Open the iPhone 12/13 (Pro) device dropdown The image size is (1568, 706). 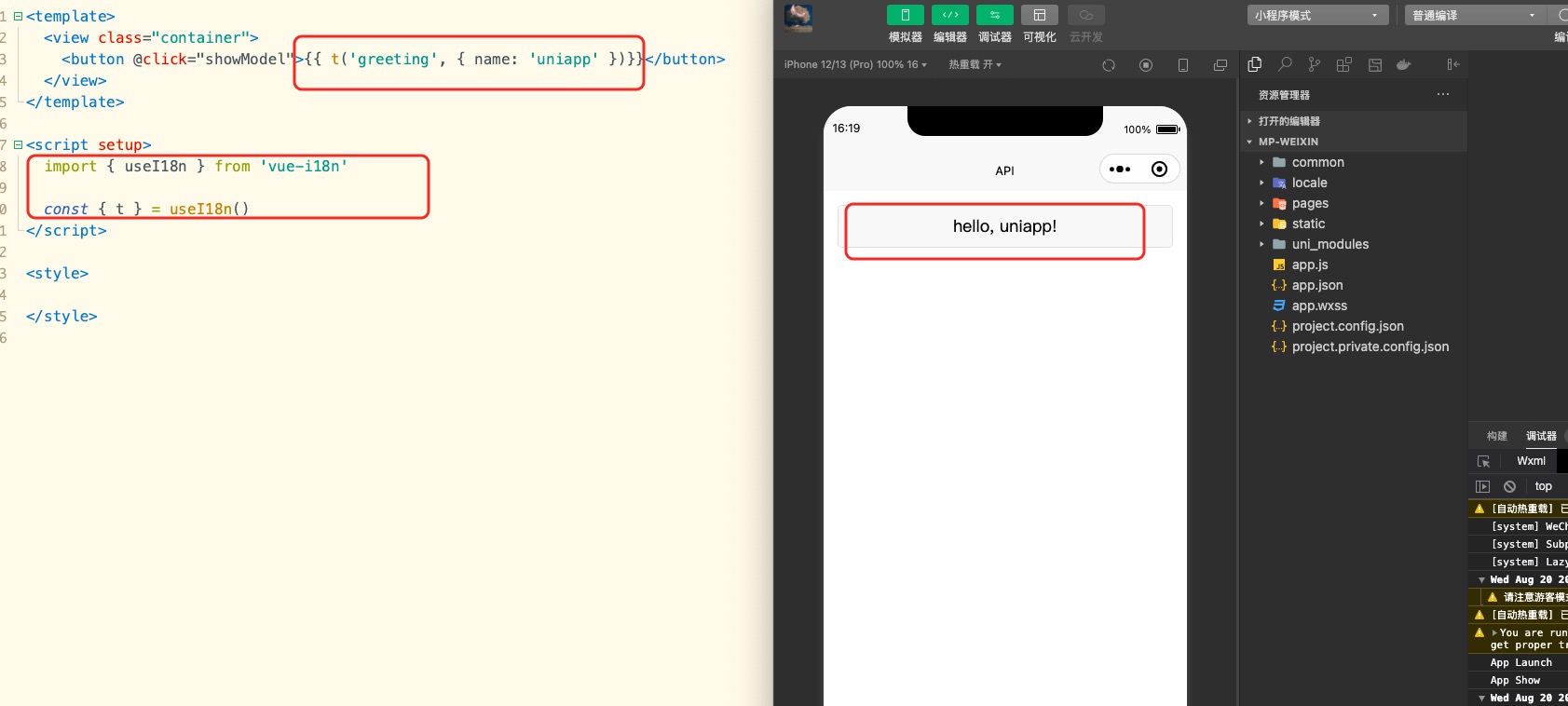coord(855,64)
